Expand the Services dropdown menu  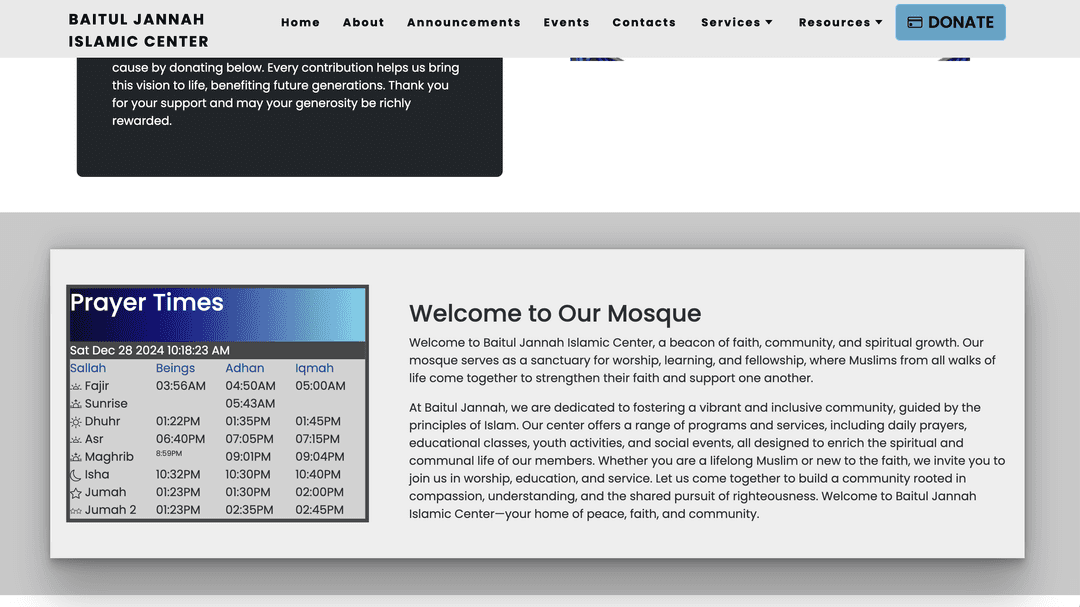[737, 22]
